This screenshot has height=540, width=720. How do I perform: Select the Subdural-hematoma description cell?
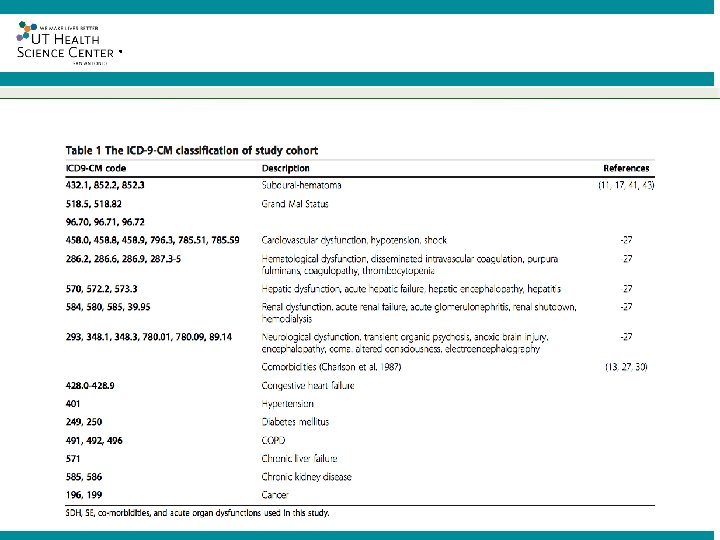click(x=301, y=185)
